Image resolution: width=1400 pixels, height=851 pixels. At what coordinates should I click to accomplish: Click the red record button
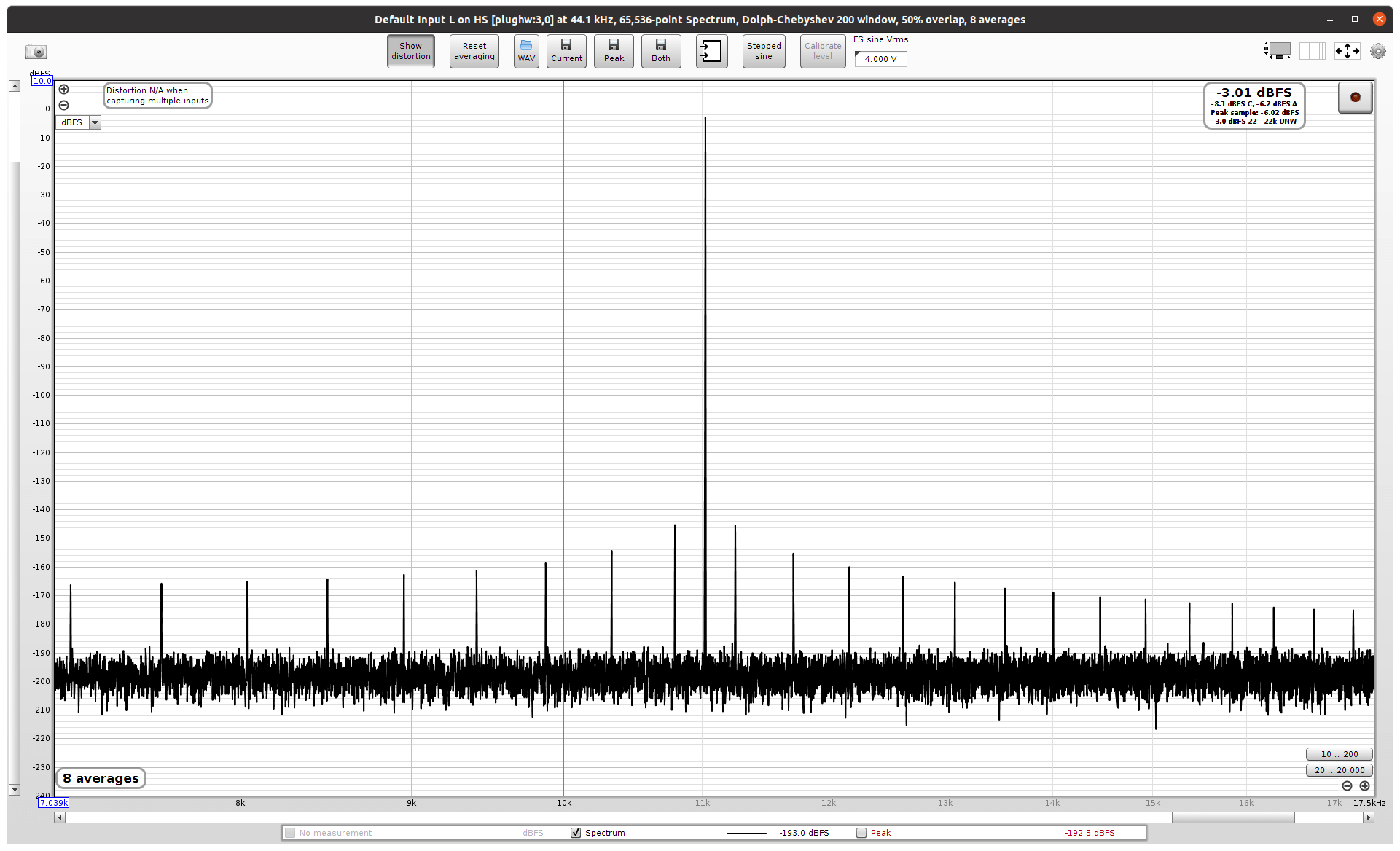1355,97
